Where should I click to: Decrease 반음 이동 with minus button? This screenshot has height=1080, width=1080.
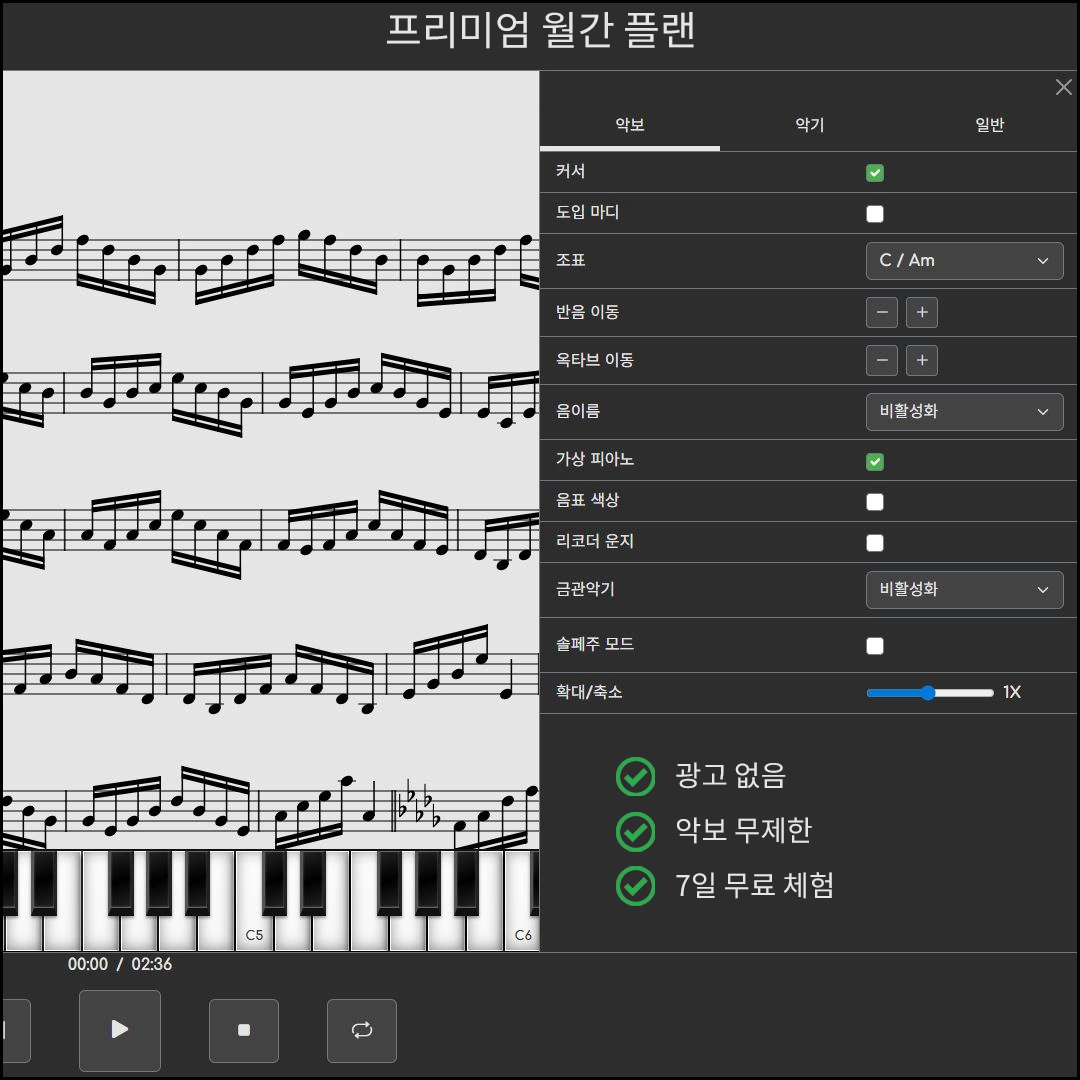[x=882, y=313]
